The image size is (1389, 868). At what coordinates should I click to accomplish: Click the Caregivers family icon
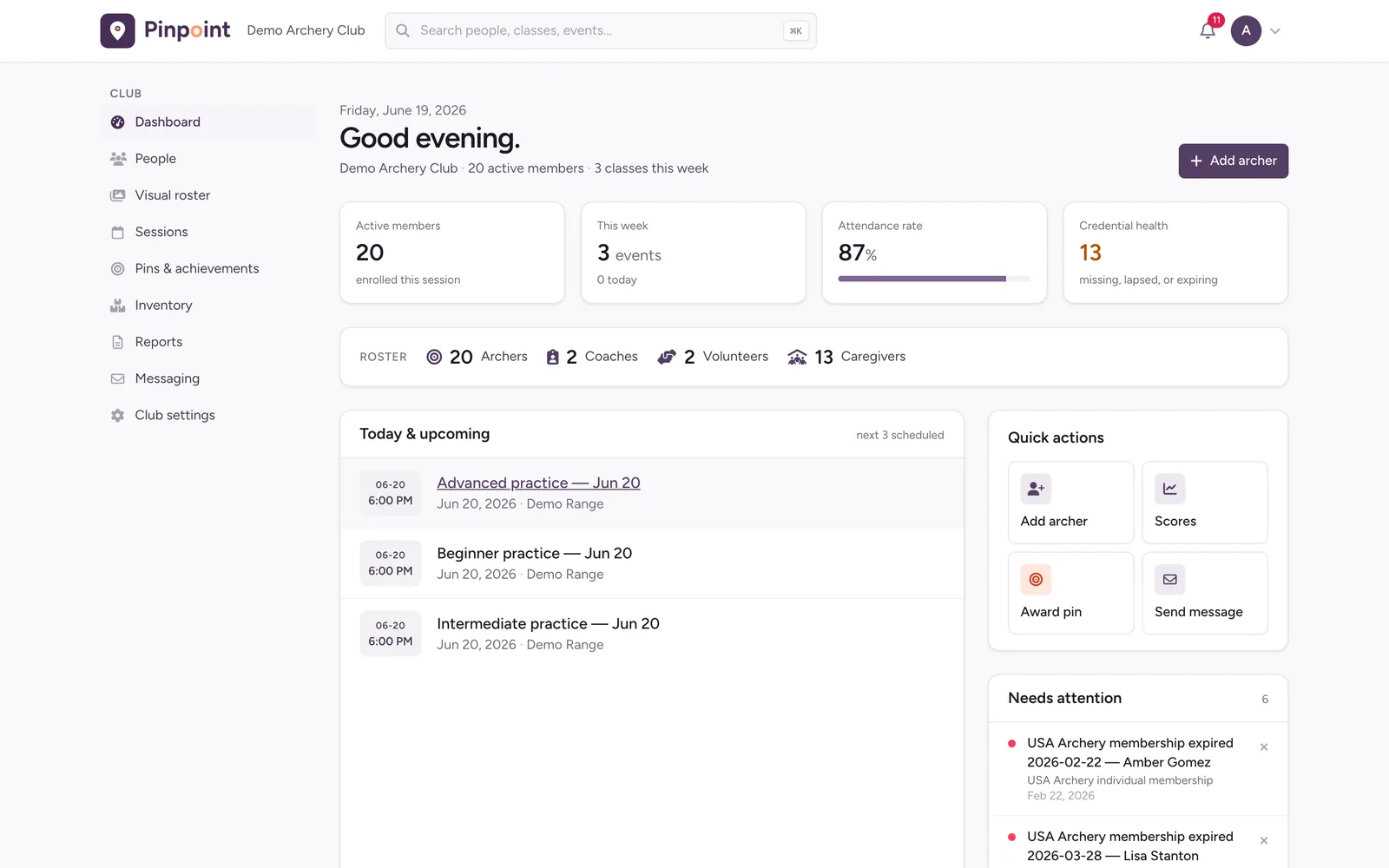(x=797, y=357)
